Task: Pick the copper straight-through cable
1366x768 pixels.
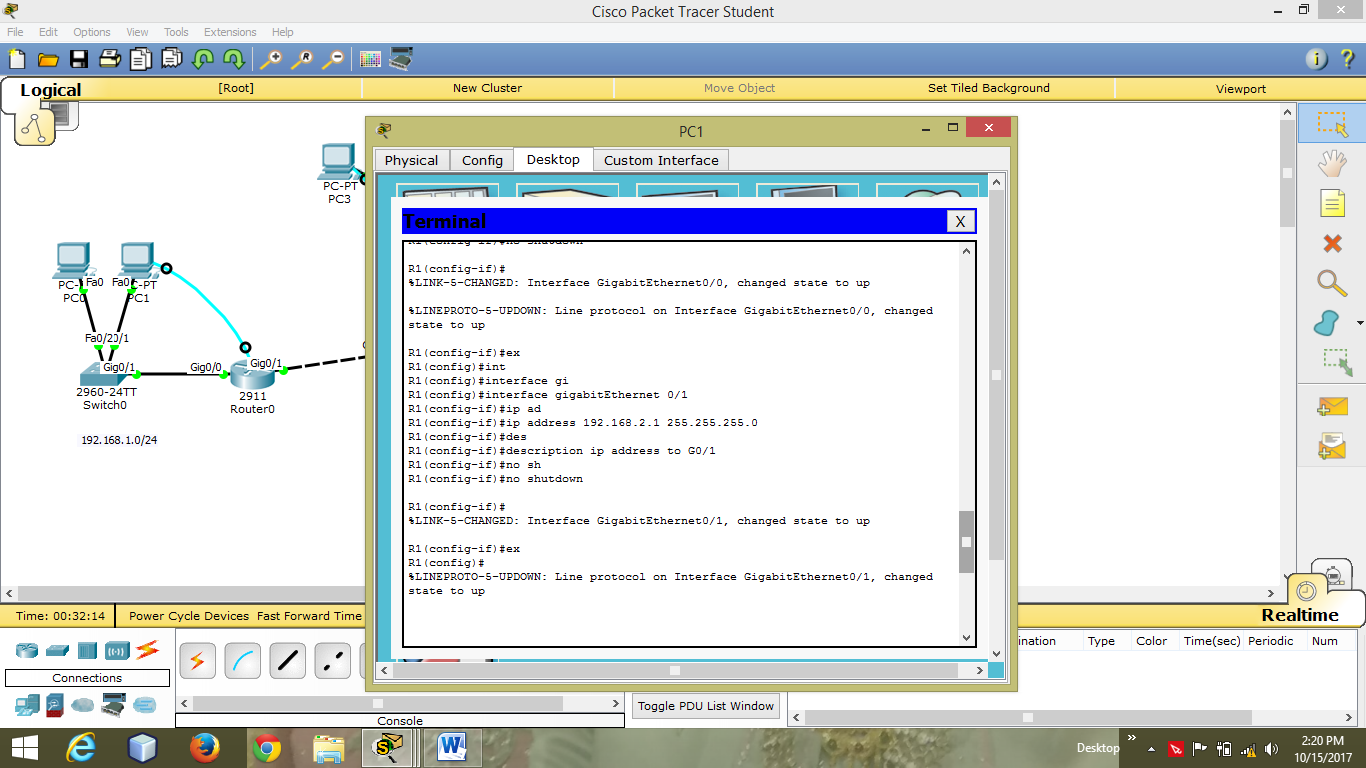Action: [288, 661]
